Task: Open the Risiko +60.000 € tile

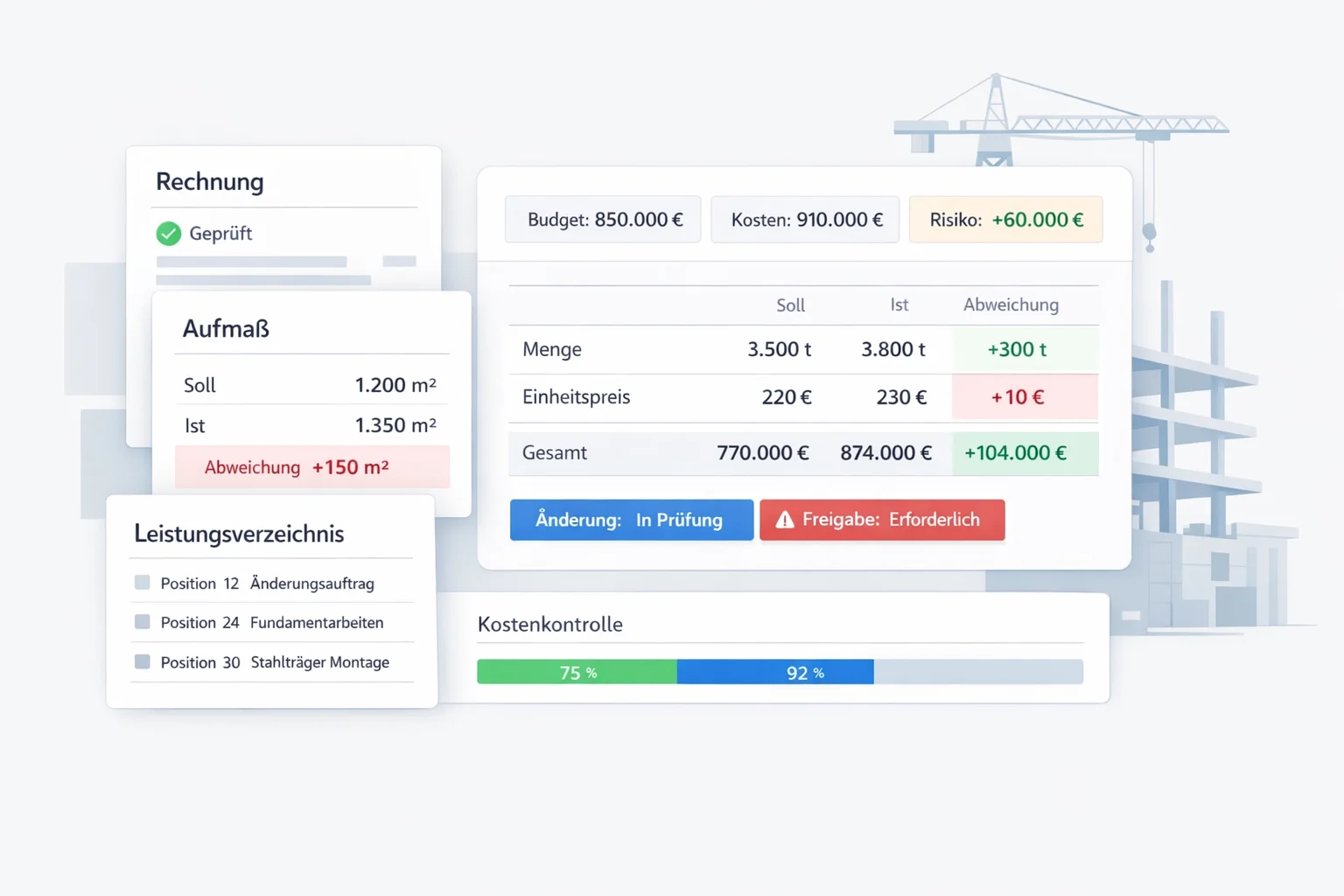Action: point(1005,220)
